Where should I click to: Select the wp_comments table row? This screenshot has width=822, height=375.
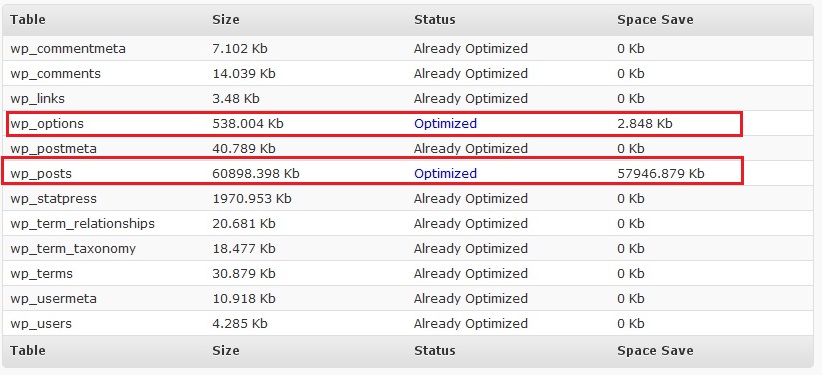pos(408,73)
